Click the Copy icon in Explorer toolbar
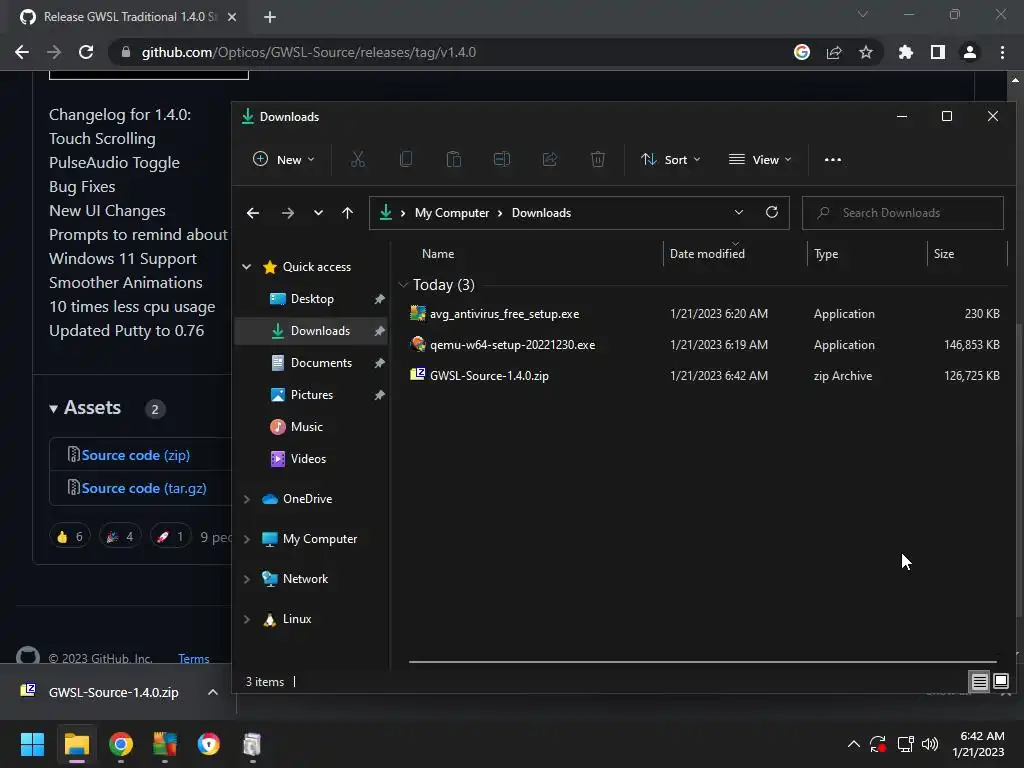1024x768 pixels. pos(406,159)
